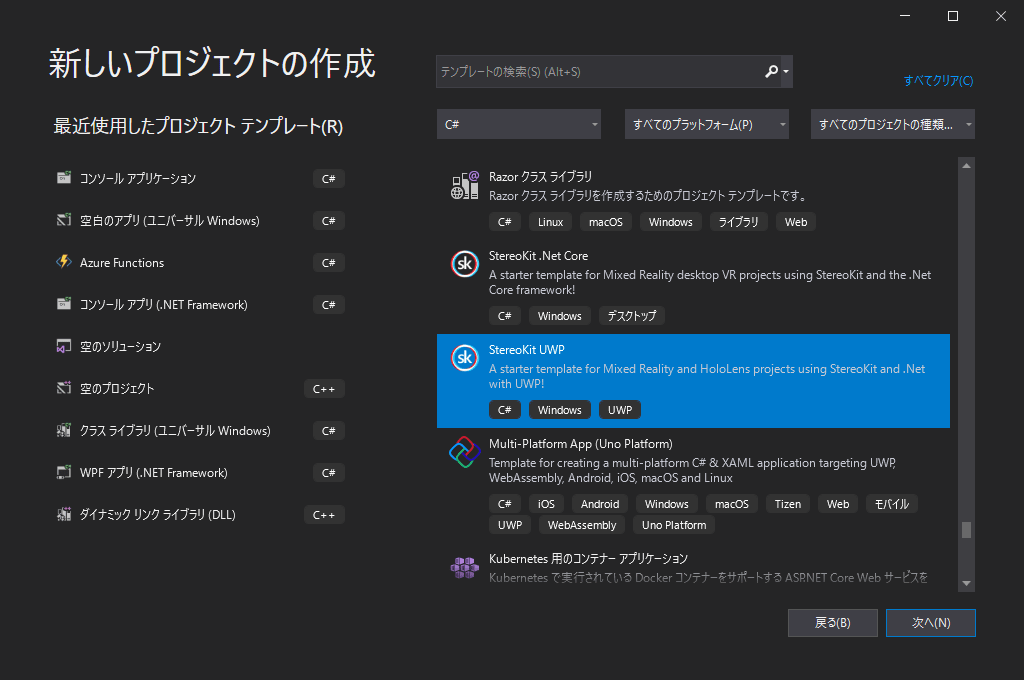1024x680 pixels.
Task: Click the C++ badge beside 空のプロジェクト
Action: pos(324,389)
